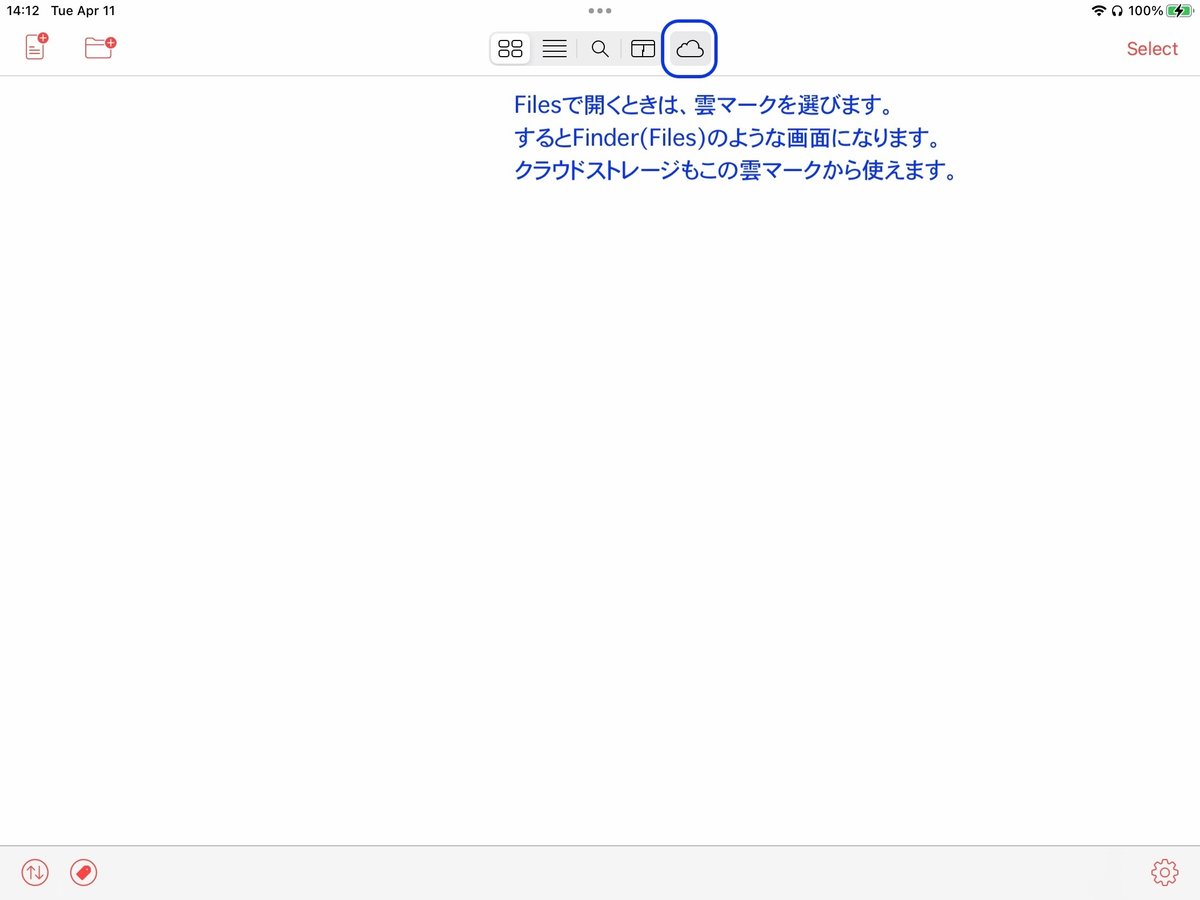The height and width of the screenshot is (900, 1200).
Task: Tap the Select button
Action: coord(1152,49)
